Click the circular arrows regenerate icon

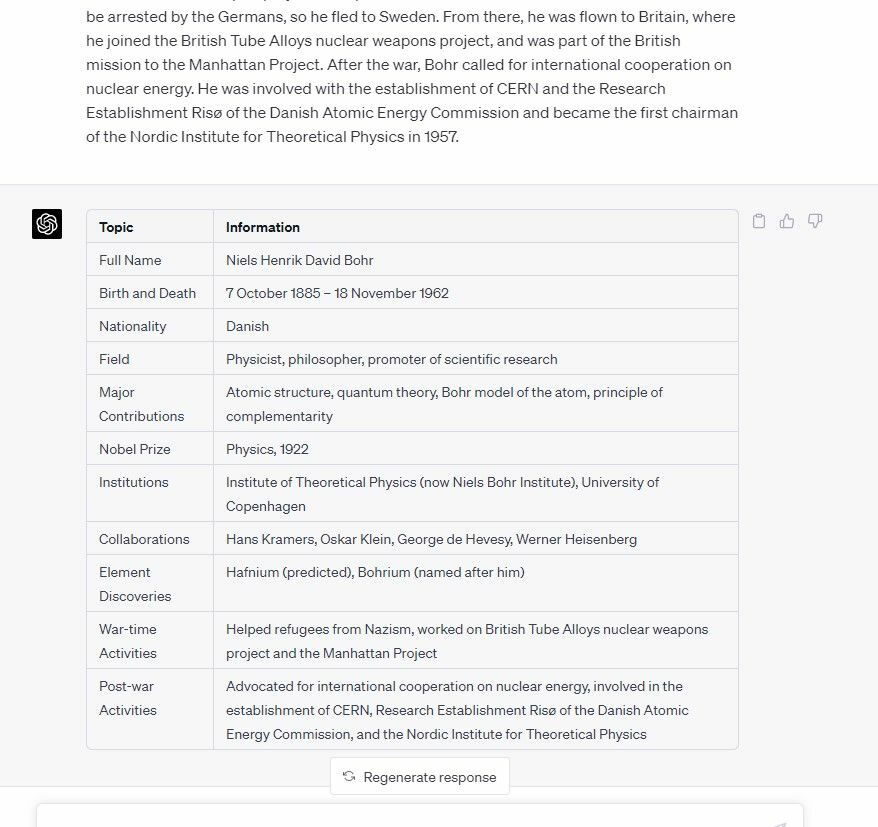349,776
